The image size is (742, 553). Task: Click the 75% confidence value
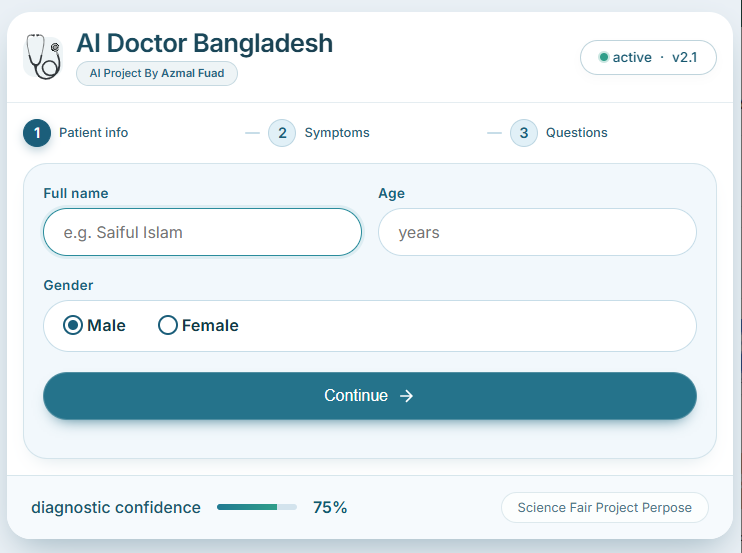330,507
